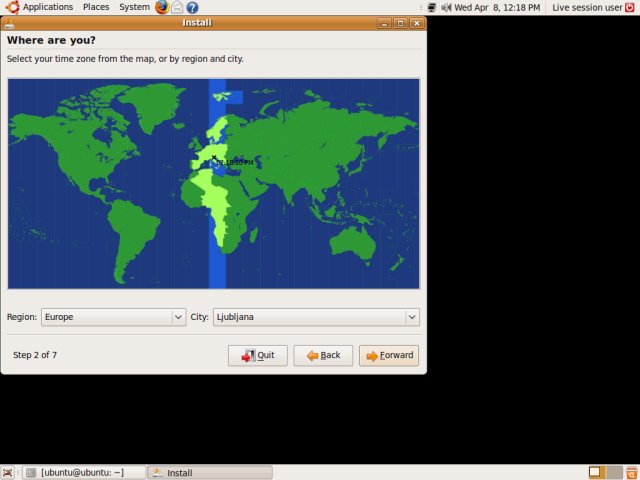The image size is (640, 480).
Task: Click the 'Where are you?' heading
Action: [51, 40]
